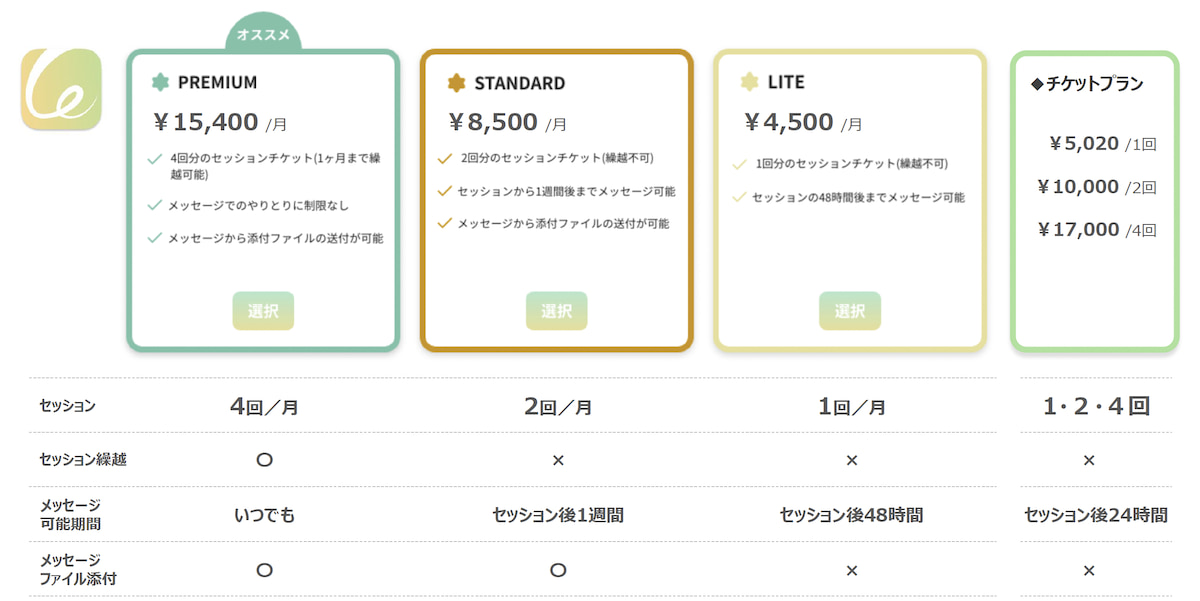Viewport: 1200px width, 601px height.
Task: Click checkmark beside 2回分のセッションチケット
Action: pyautogui.click(x=445, y=158)
